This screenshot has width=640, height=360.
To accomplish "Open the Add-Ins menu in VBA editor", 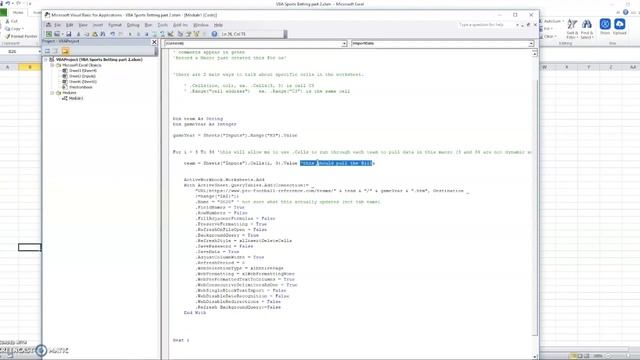I will (180, 25).
